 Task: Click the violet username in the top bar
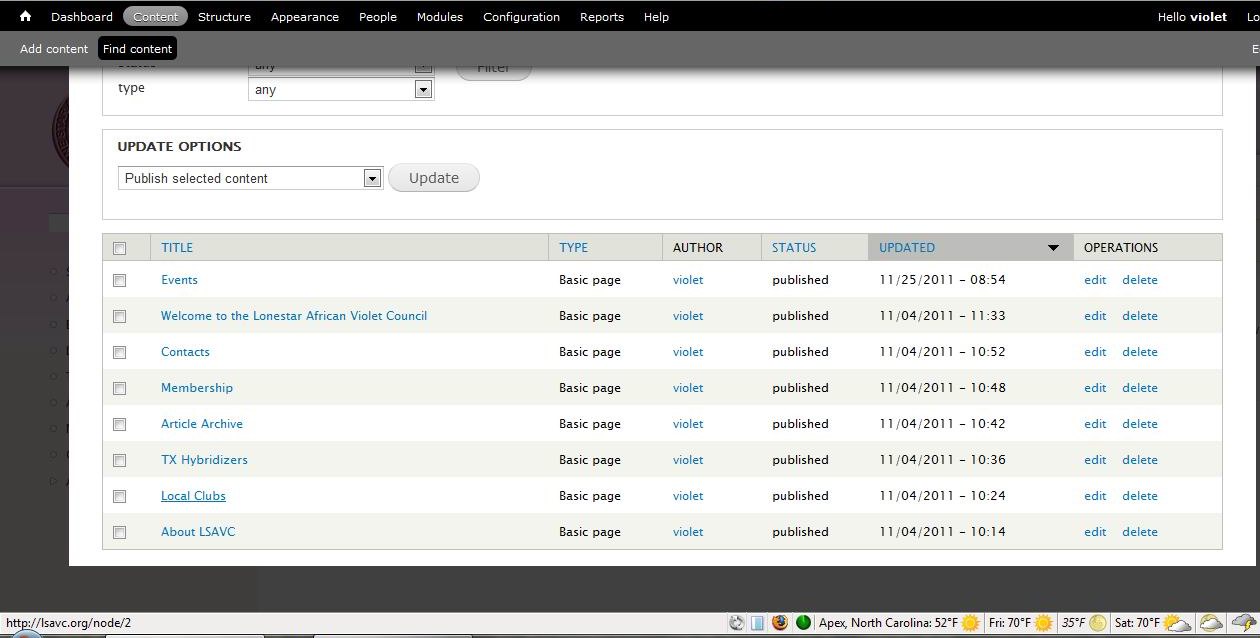click(x=1208, y=16)
